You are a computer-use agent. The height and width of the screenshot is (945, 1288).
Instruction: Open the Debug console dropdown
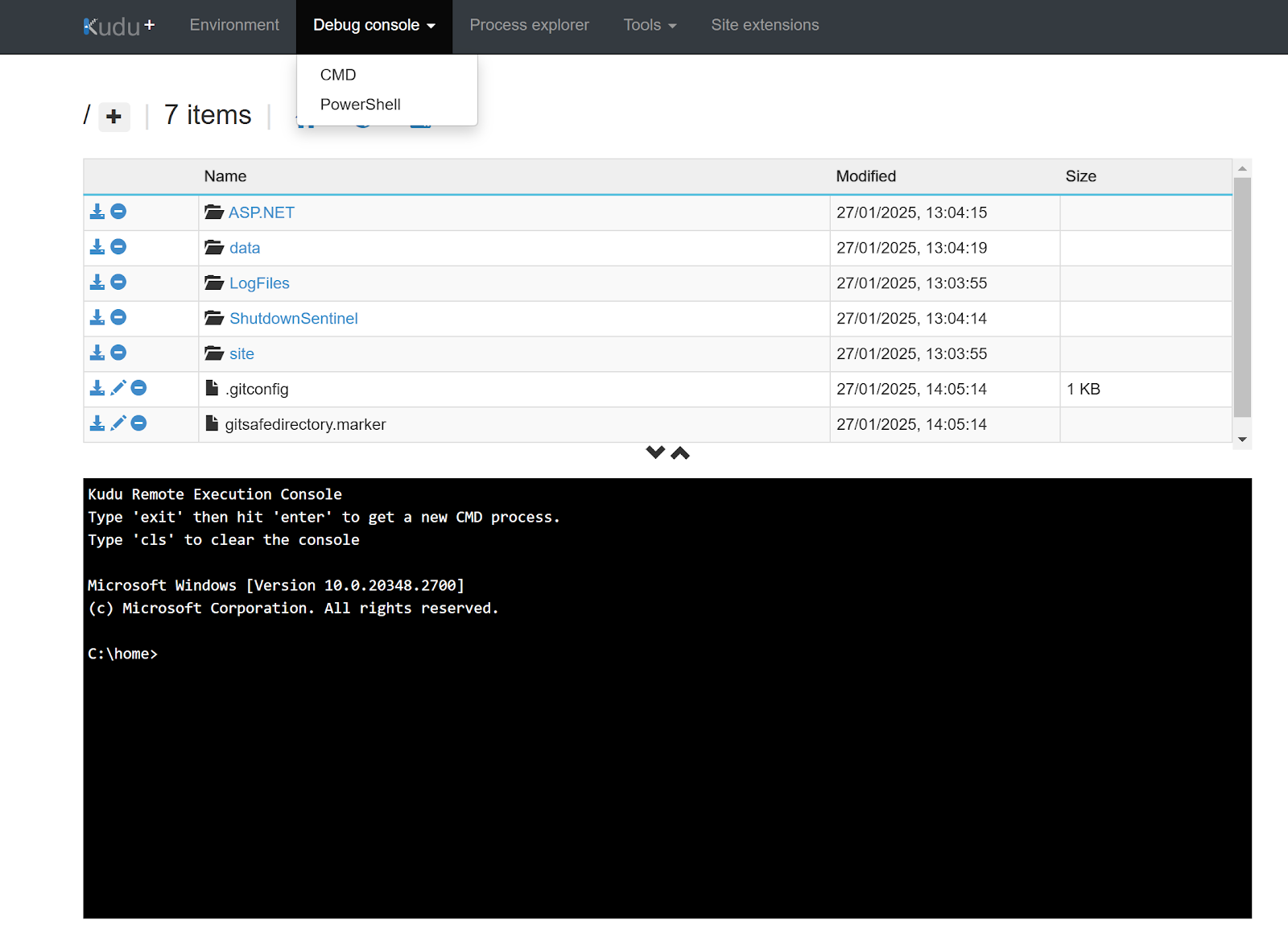click(374, 25)
